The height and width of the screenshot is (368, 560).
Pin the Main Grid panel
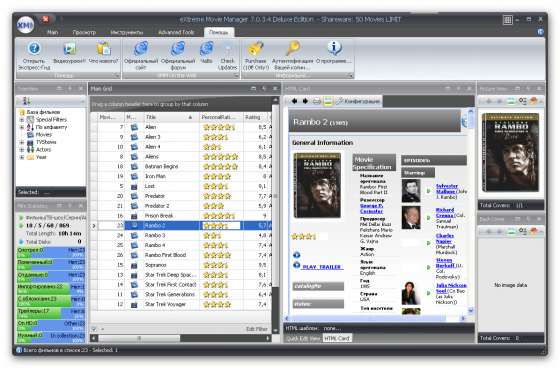[264, 88]
